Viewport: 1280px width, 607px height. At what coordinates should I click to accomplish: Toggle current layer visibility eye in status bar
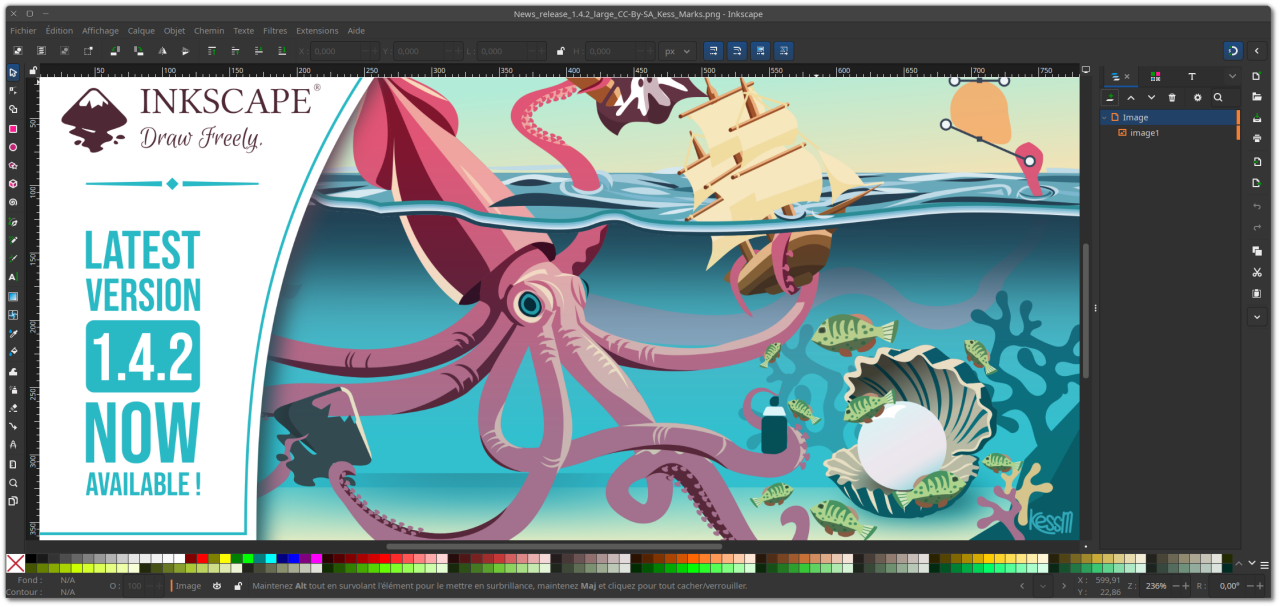[x=217, y=586]
